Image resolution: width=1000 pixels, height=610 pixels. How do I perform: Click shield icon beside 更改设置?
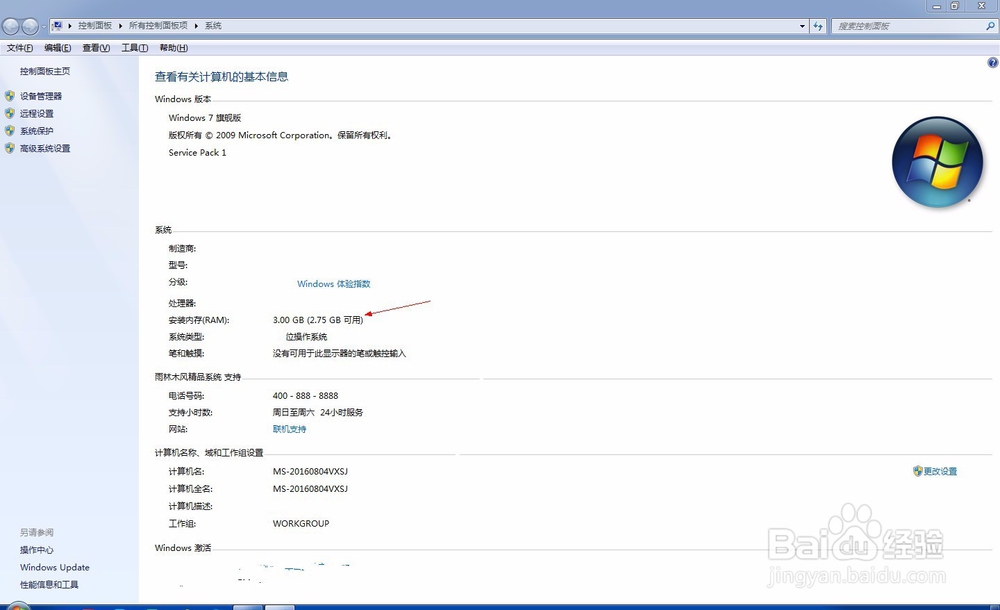918,471
